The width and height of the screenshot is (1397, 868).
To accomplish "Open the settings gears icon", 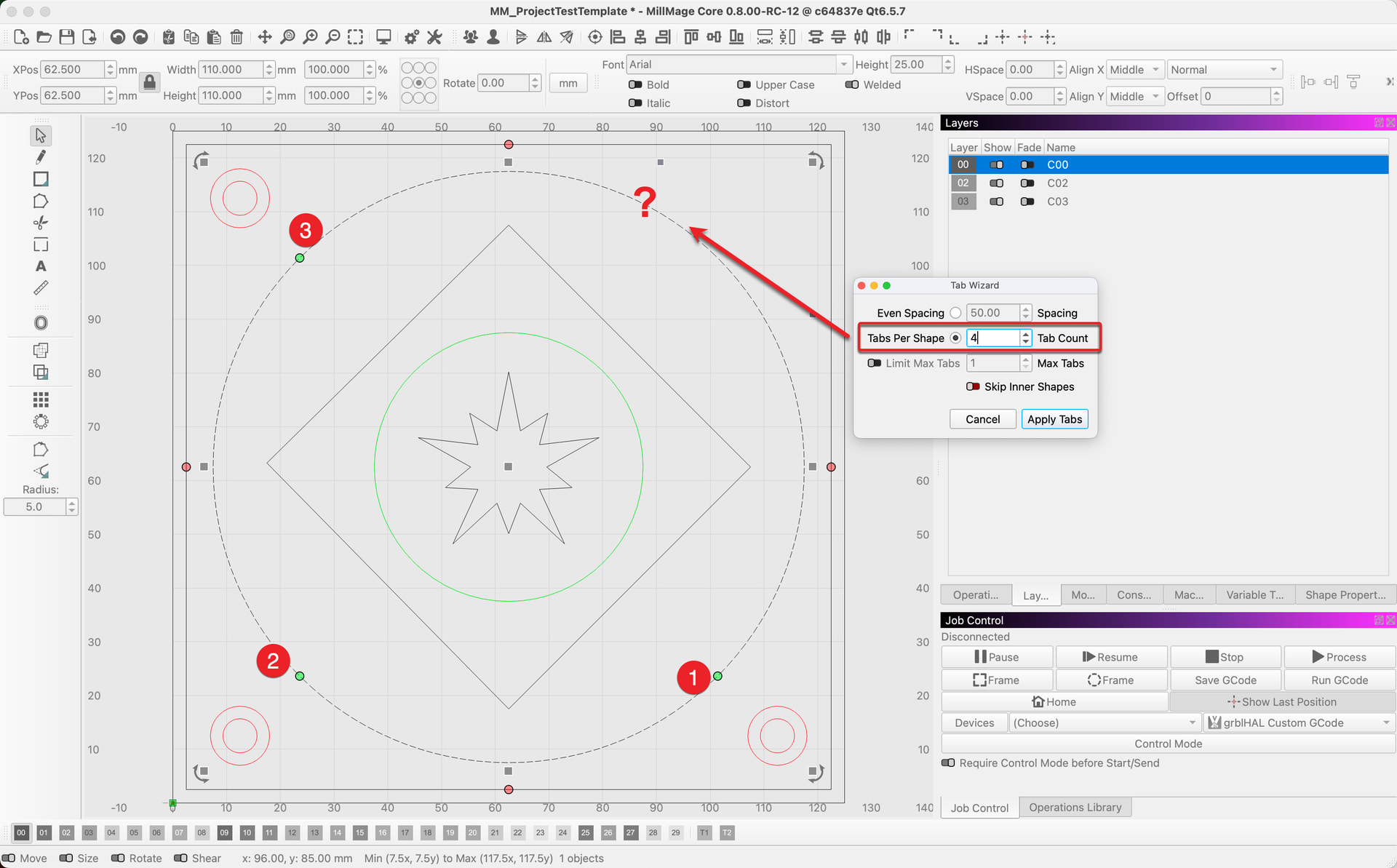I will (412, 37).
